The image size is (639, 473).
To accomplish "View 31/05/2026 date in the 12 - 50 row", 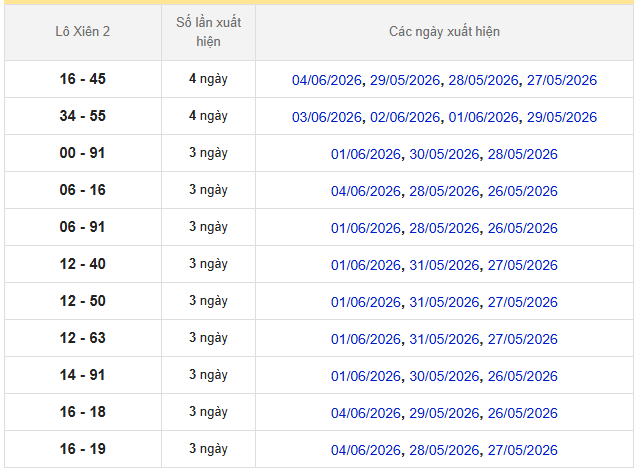I will tap(444, 303).
